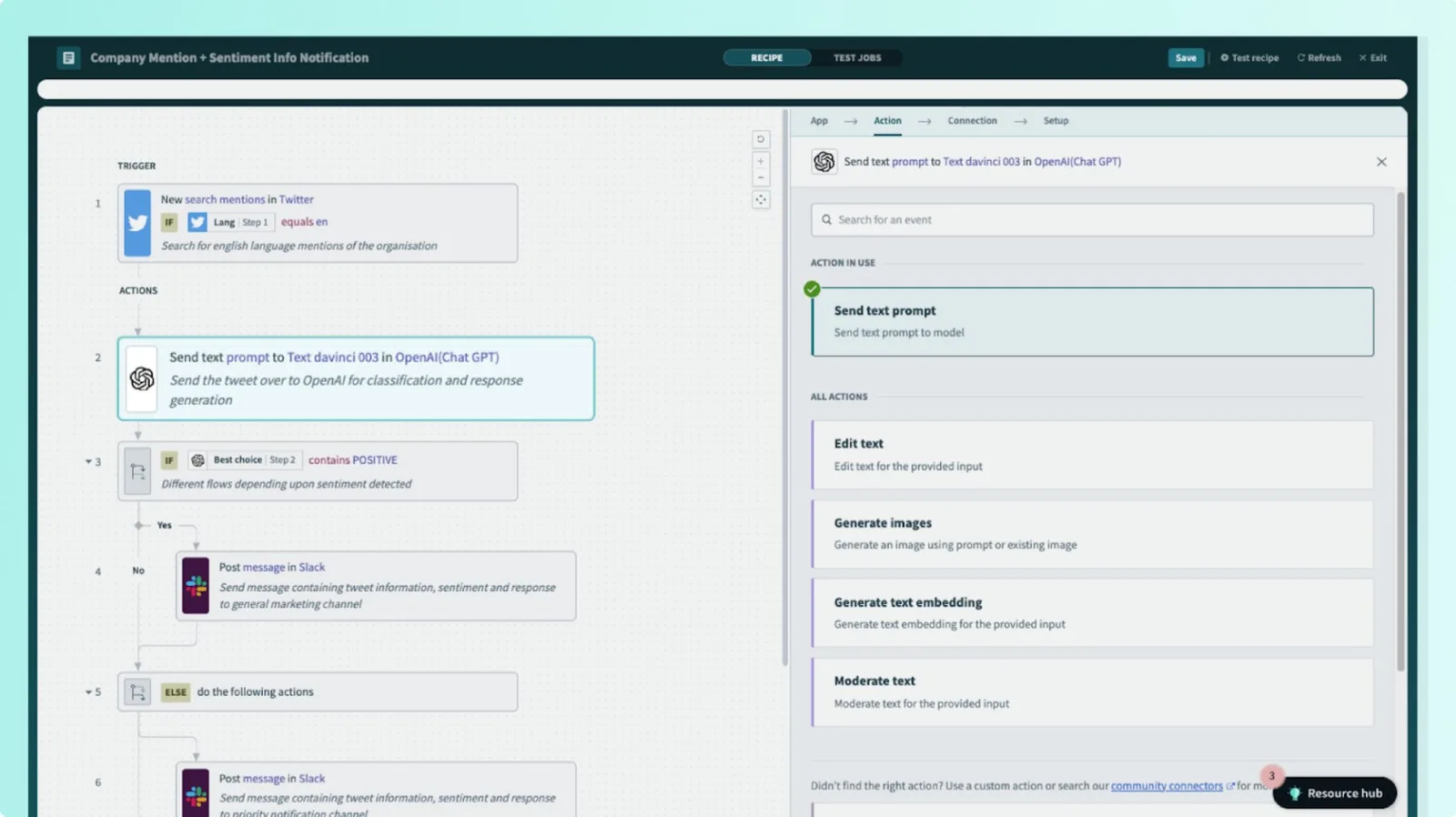Open the Connection step tab
This screenshot has width=1456, height=817.
tap(972, 121)
